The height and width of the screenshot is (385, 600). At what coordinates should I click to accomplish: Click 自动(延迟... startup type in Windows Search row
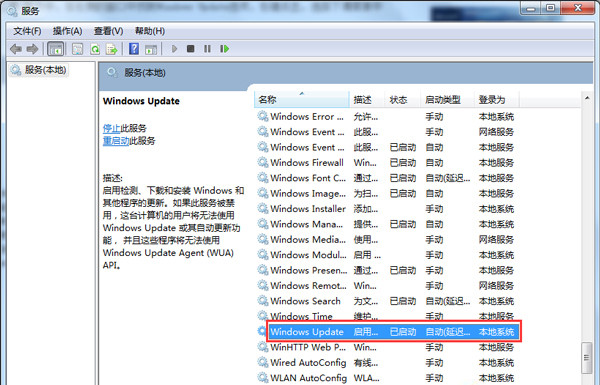click(448, 301)
